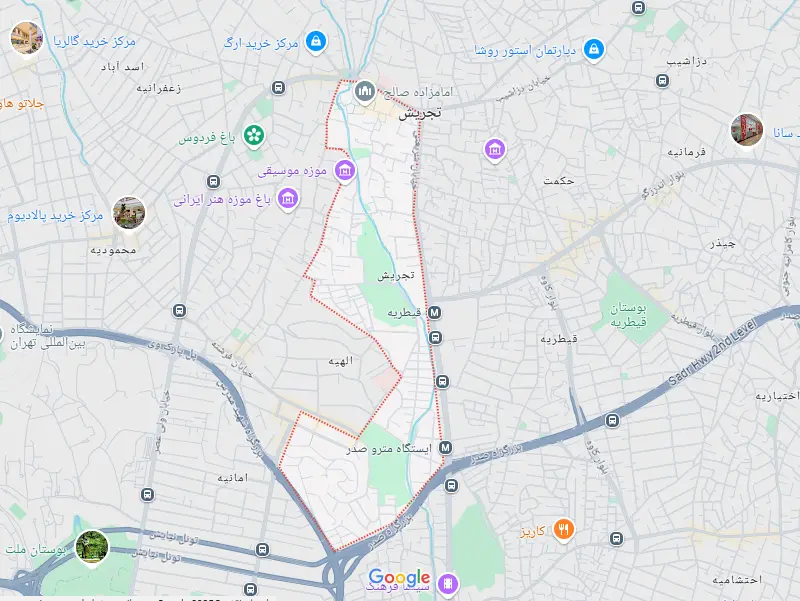The image size is (800, 601).
Task: Click the مرکز خرید ارگ shopping pin
Action: tap(316, 41)
